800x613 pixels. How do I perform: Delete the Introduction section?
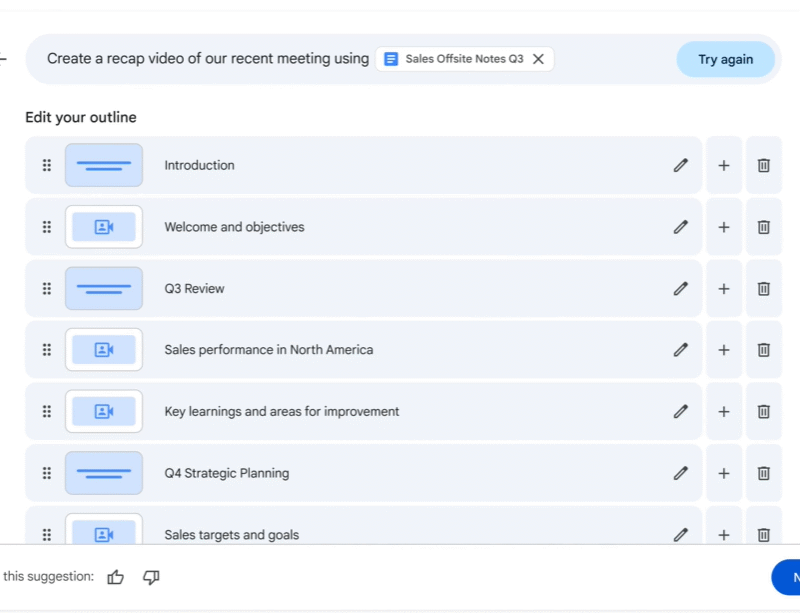(763, 165)
